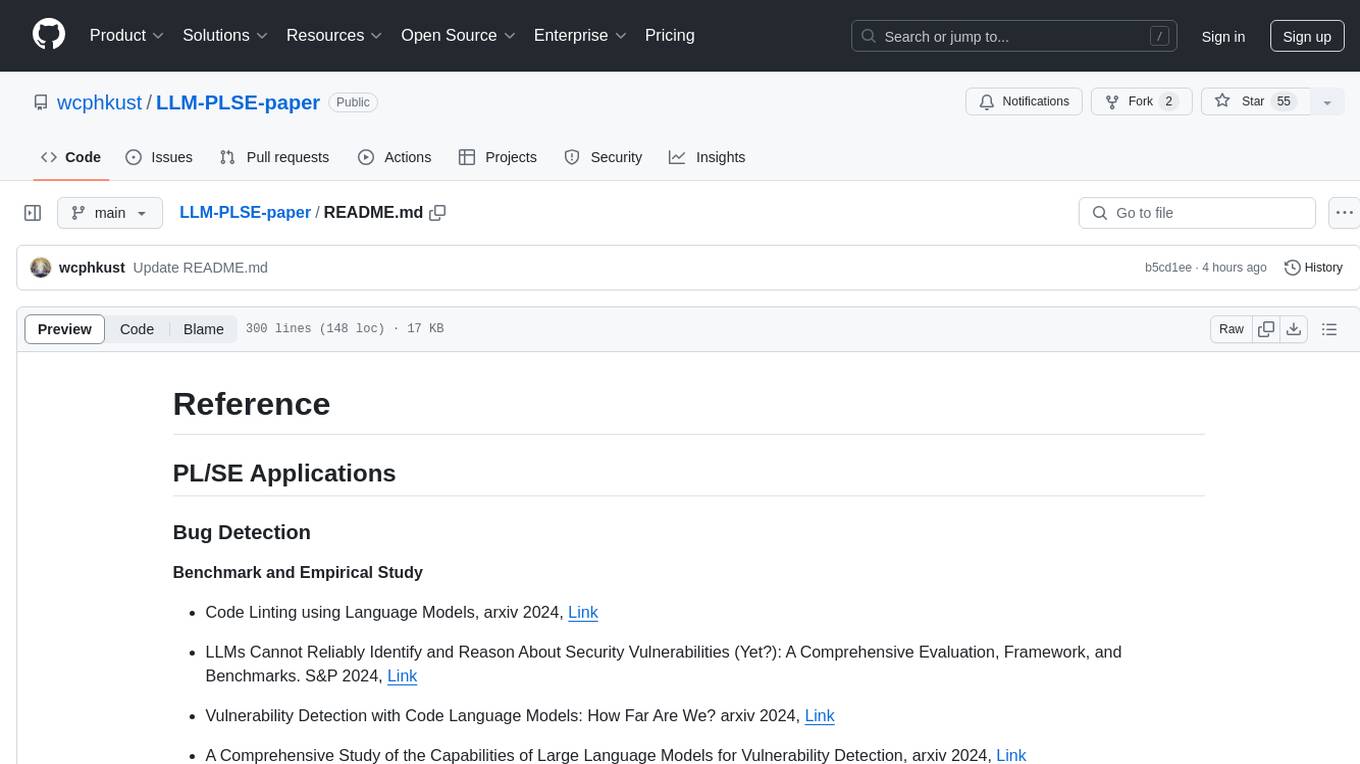Viewport: 1360px width, 764px height.
Task: Open the Update README.md commit message
Action: pyautogui.click(x=200, y=268)
